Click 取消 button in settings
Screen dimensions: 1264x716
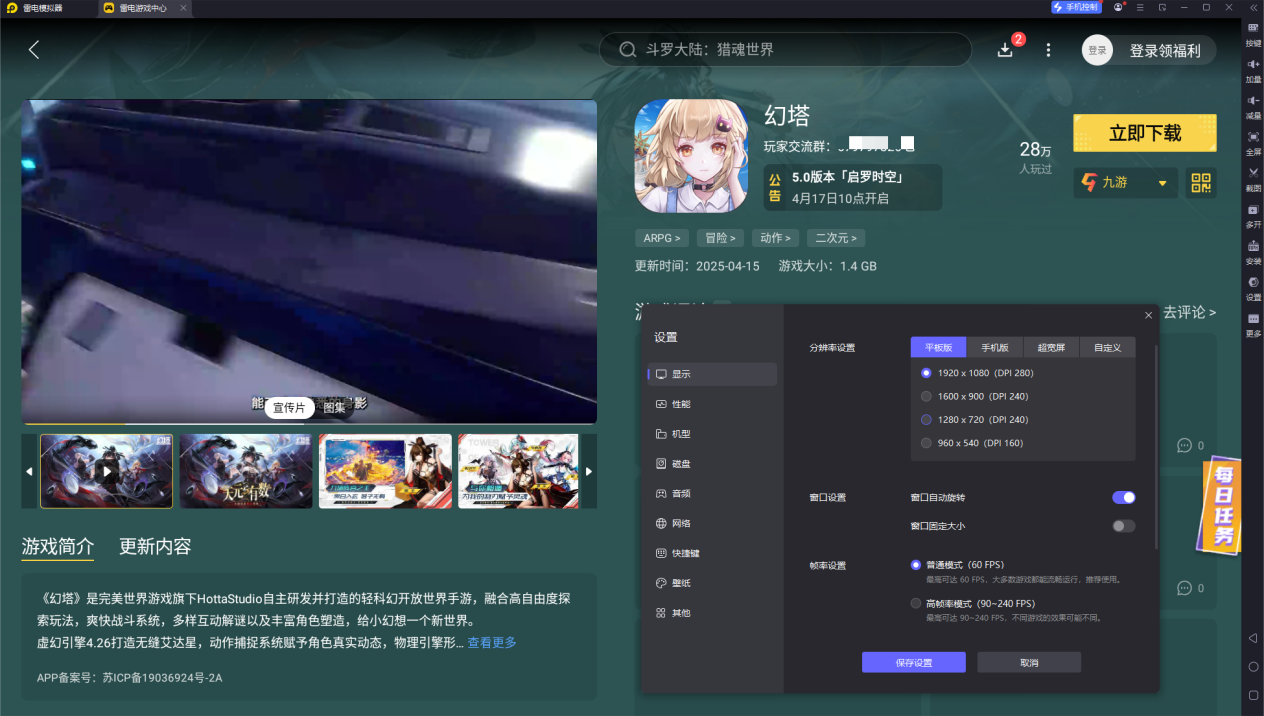[1029, 662]
